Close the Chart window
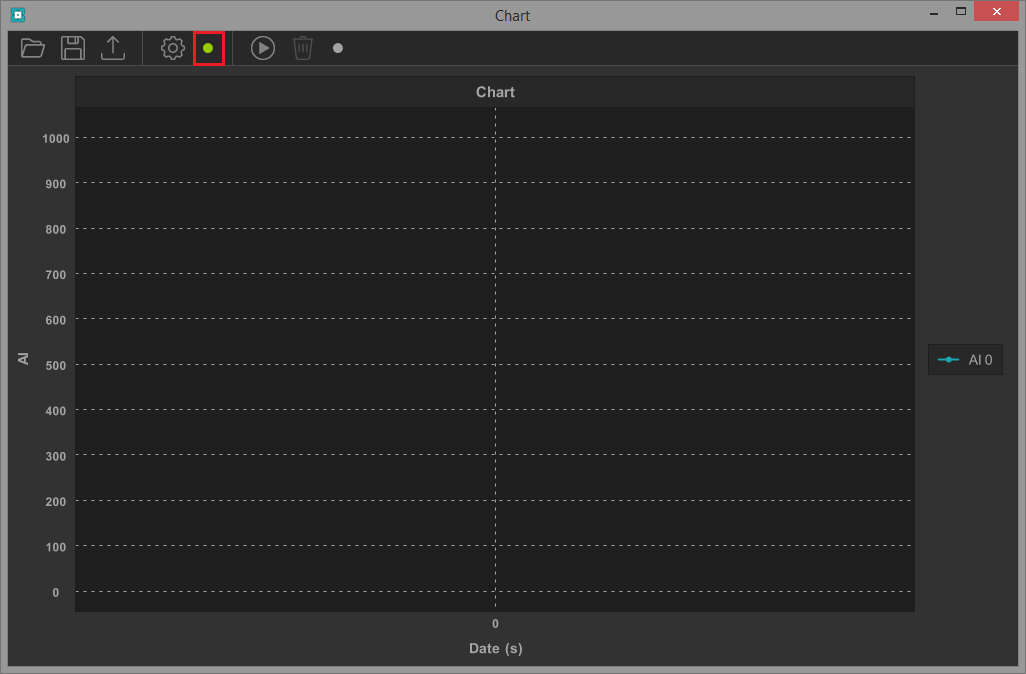This screenshot has width=1026, height=674. 997,11
